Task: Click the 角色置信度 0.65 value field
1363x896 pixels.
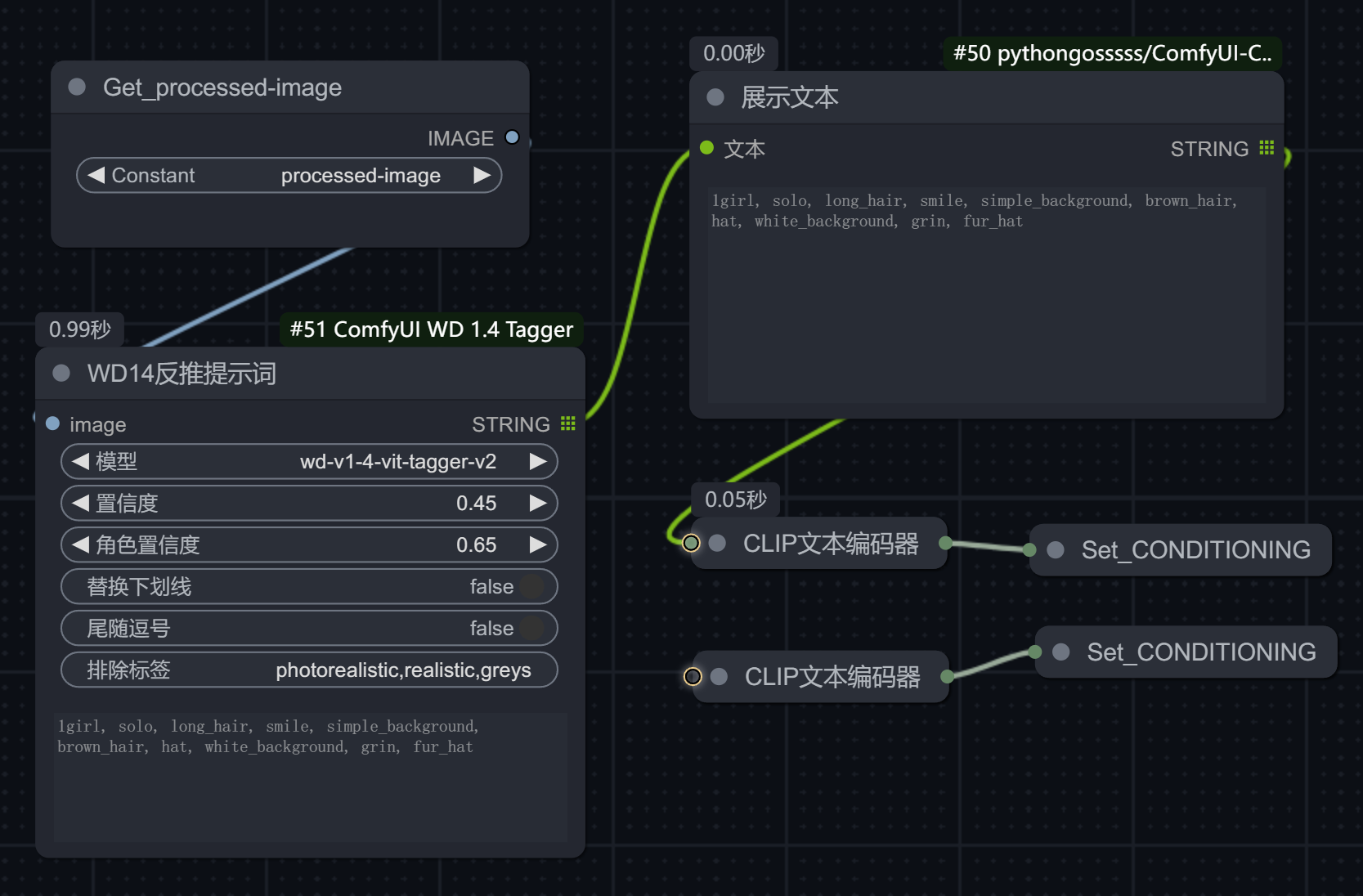Action: [309, 544]
